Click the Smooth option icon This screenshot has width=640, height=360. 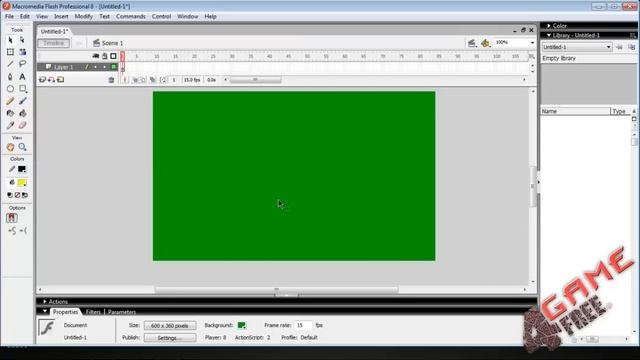(x=12, y=231)
